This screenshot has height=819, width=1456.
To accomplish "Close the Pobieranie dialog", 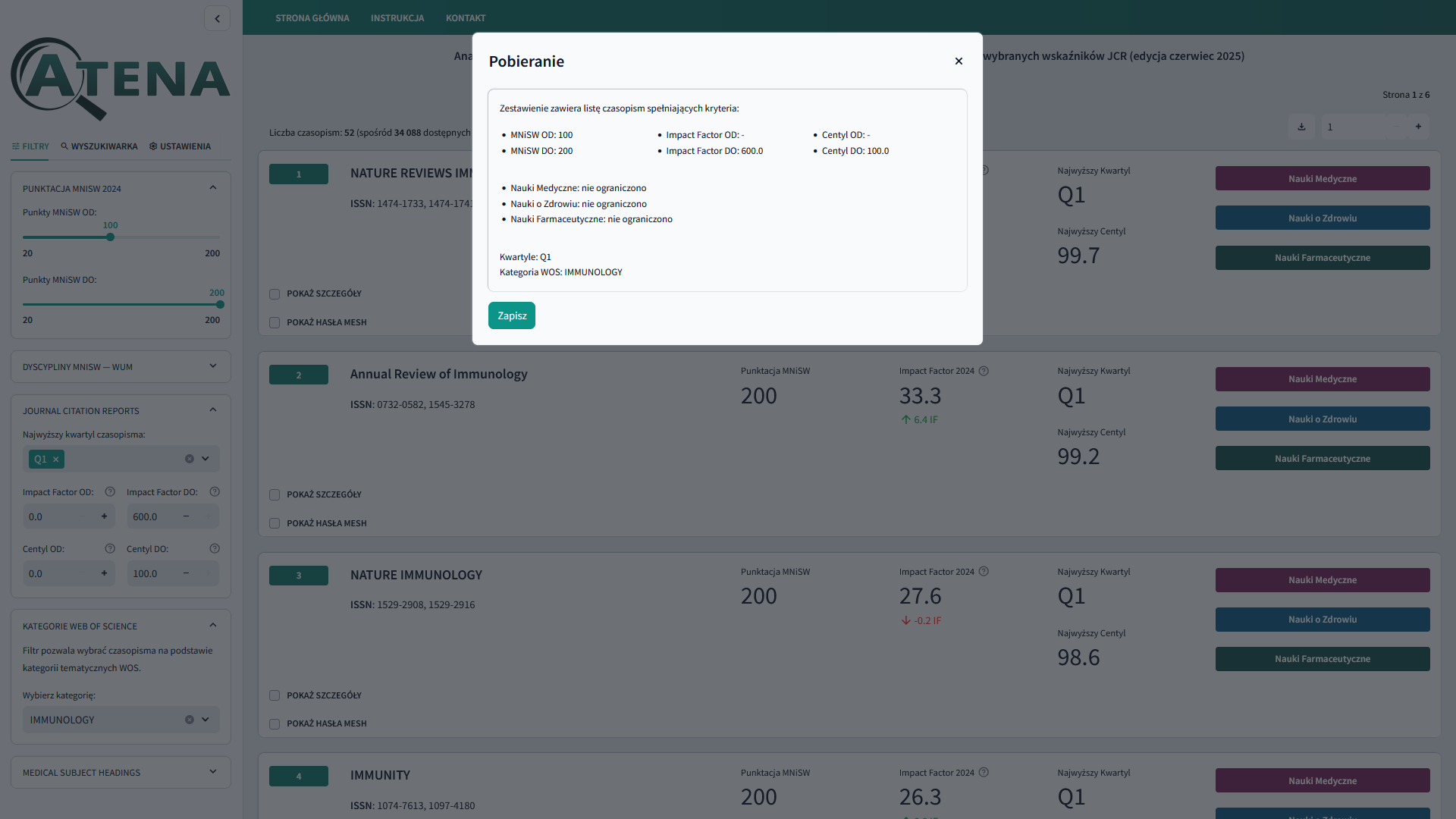I will click(959, 61).
